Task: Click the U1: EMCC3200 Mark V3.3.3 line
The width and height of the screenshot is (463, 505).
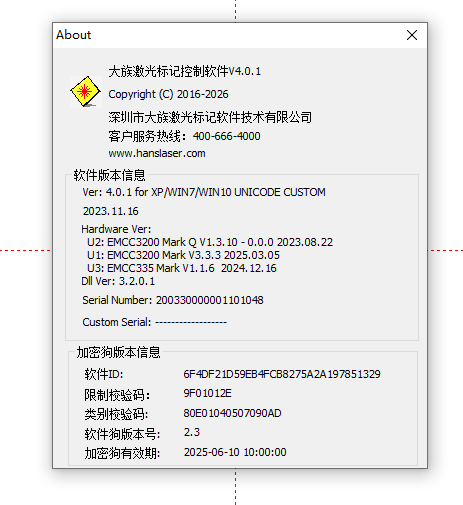Action: (183, 255)
